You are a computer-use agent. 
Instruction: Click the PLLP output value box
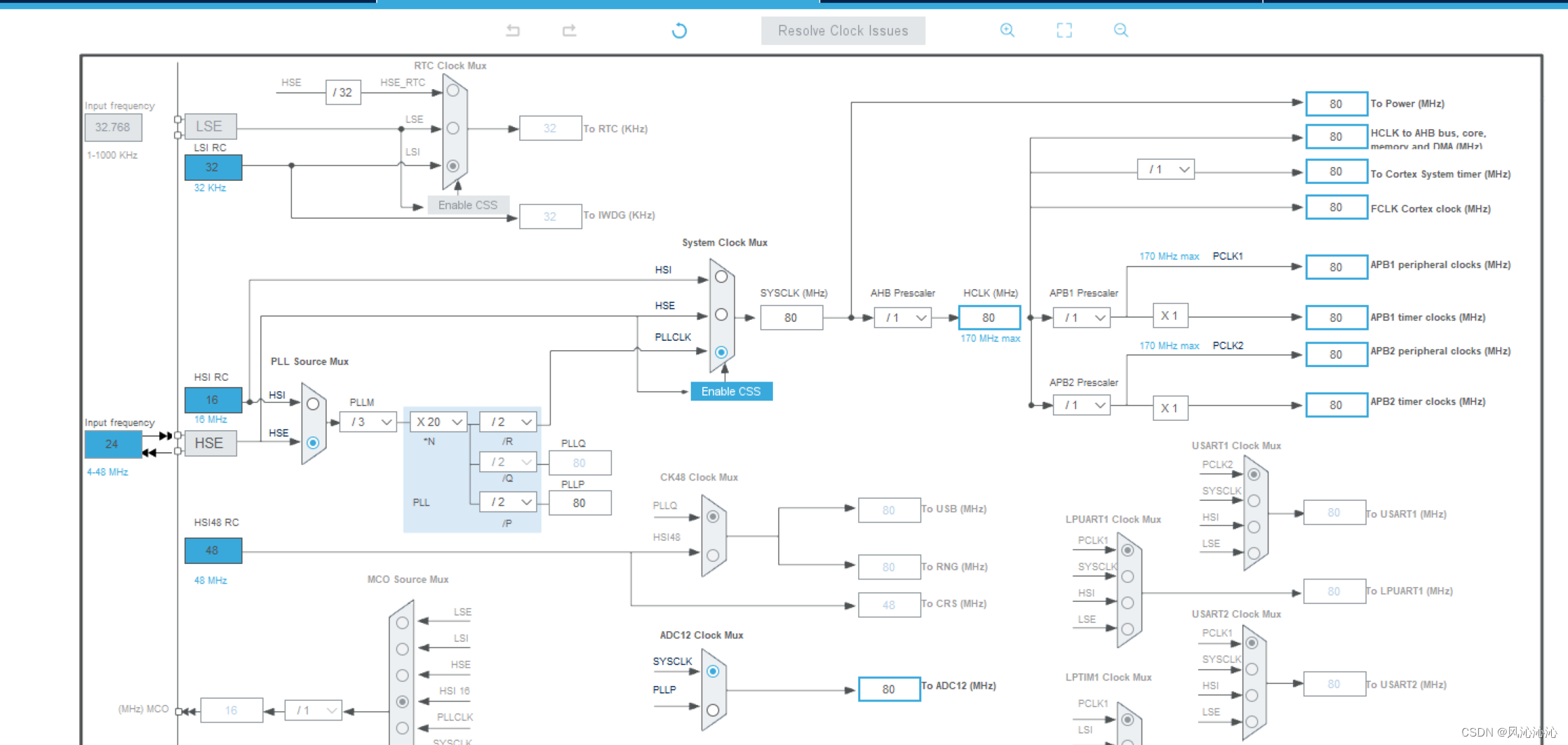pyautogui.click(x=579, y=503)
